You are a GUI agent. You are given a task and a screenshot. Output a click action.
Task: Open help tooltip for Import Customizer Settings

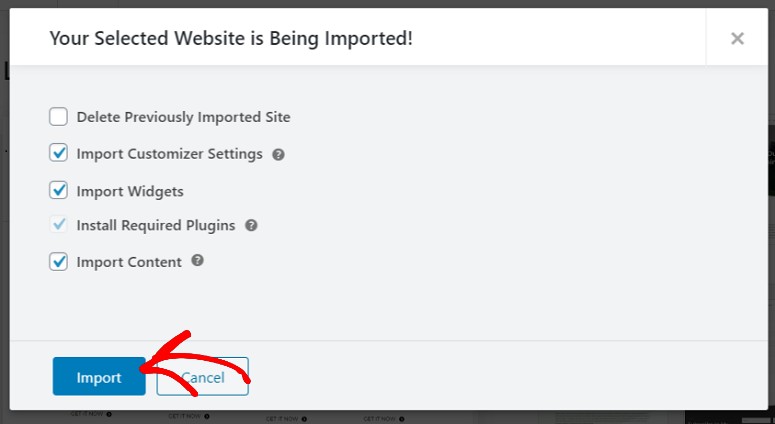click(x=278, y=155)
